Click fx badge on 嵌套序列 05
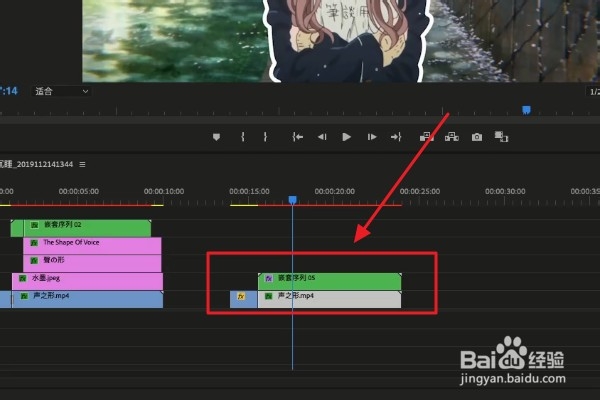 269,278
